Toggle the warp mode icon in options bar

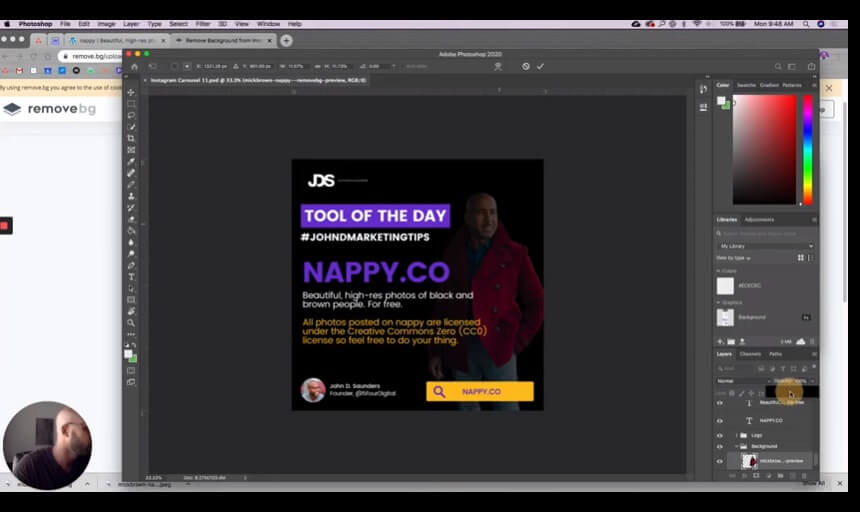[x=498, y=66]
